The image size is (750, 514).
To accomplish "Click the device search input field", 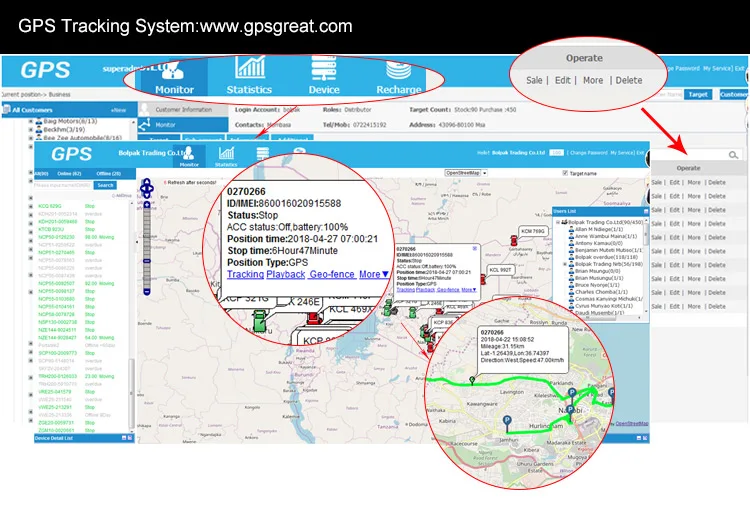I will (63, 185).
